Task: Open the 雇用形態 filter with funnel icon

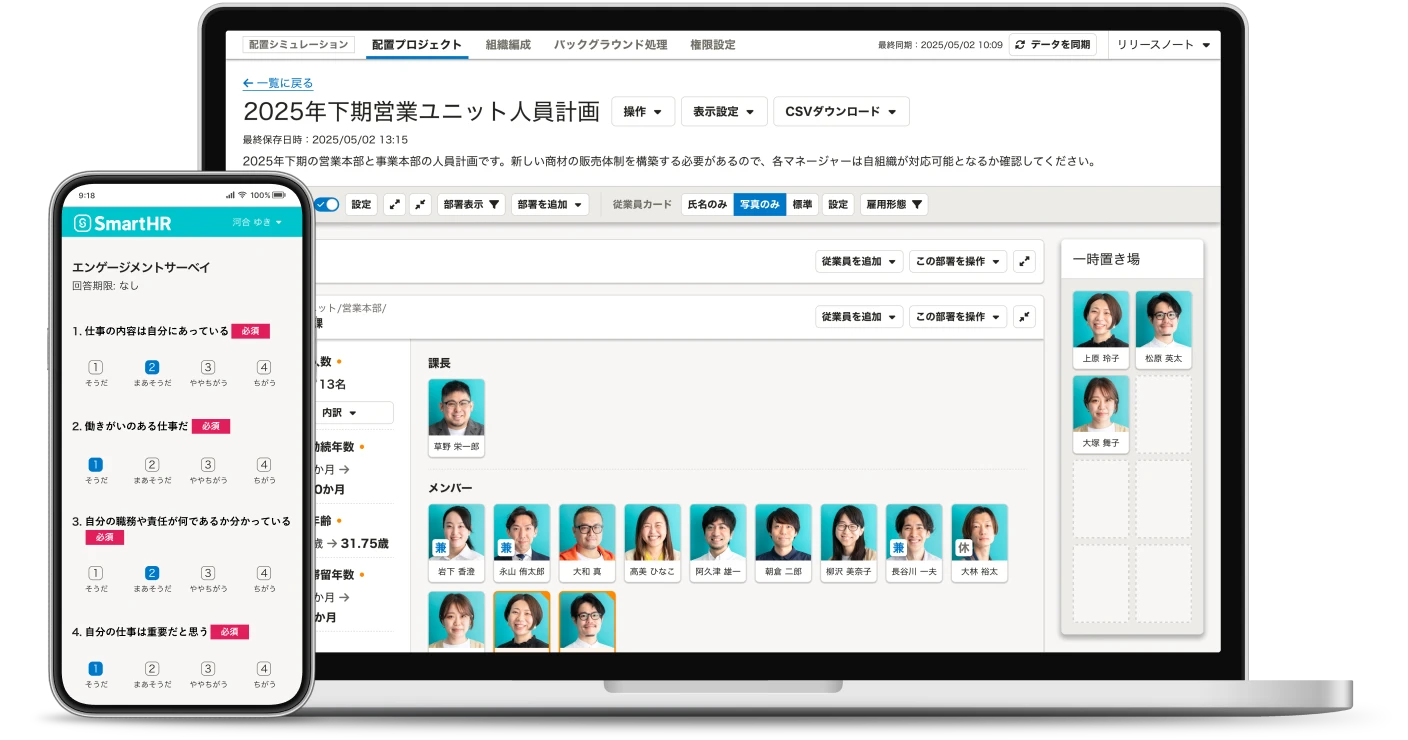Action: (893, 205)
